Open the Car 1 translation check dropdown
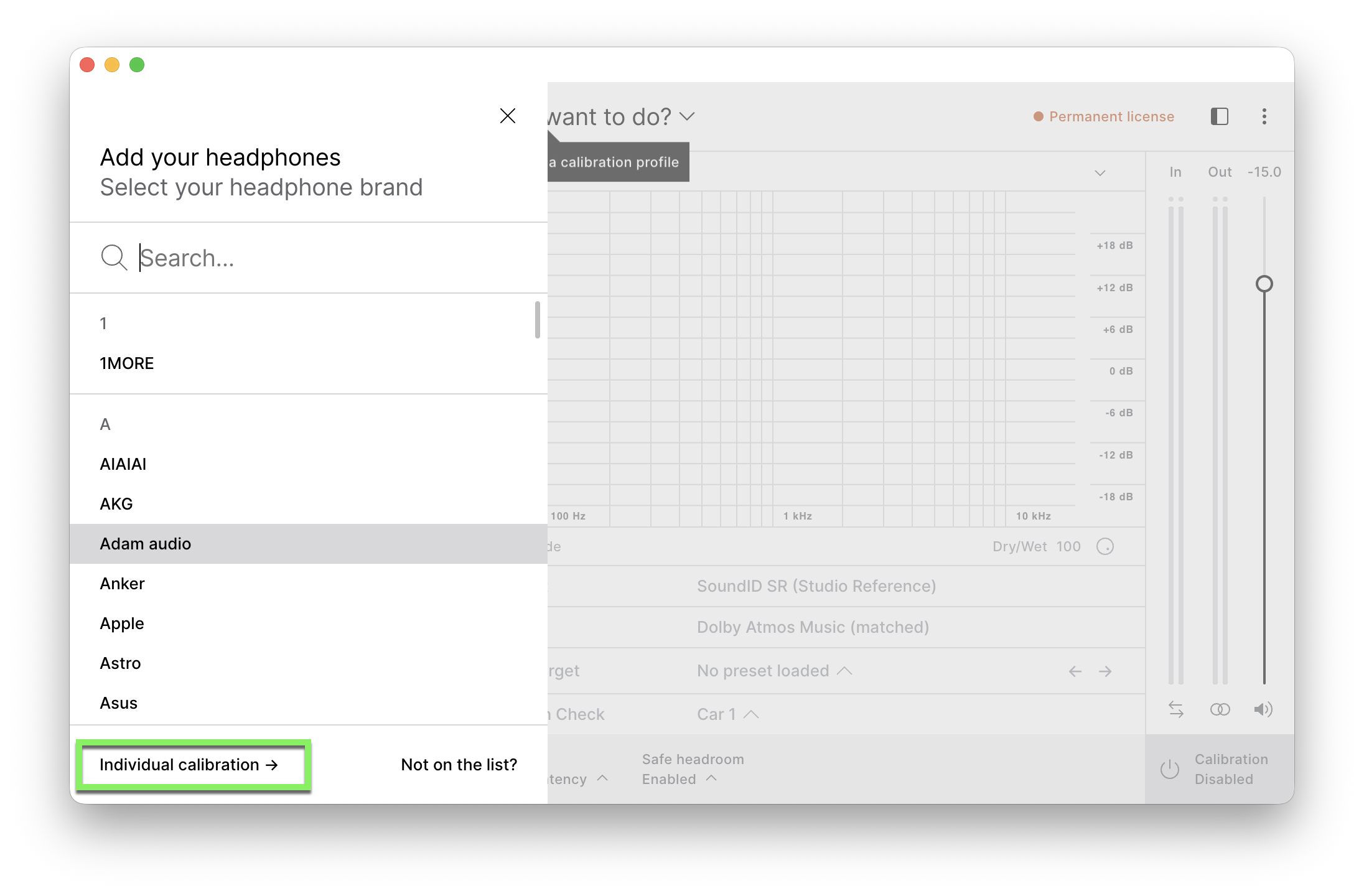1364x896 pixels. 728,714
